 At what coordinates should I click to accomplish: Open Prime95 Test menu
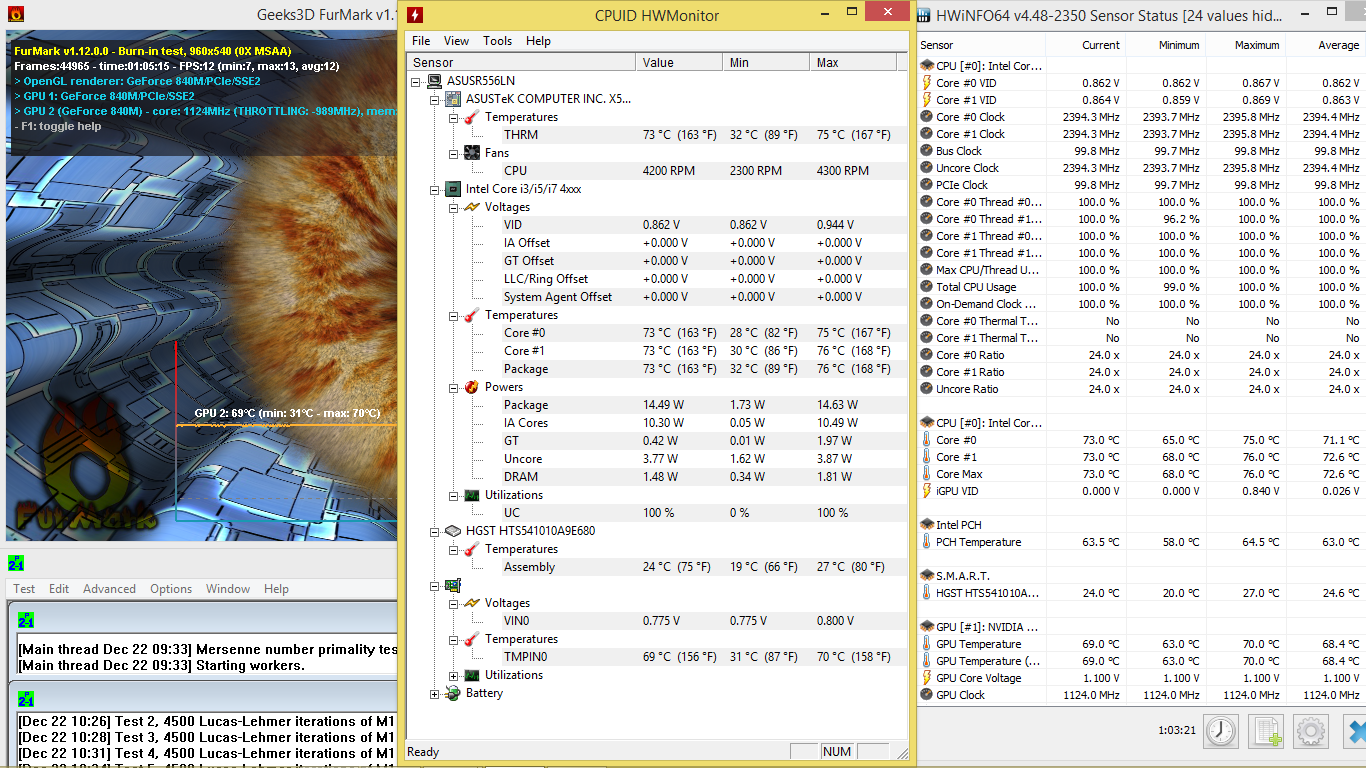pos(24,589)
